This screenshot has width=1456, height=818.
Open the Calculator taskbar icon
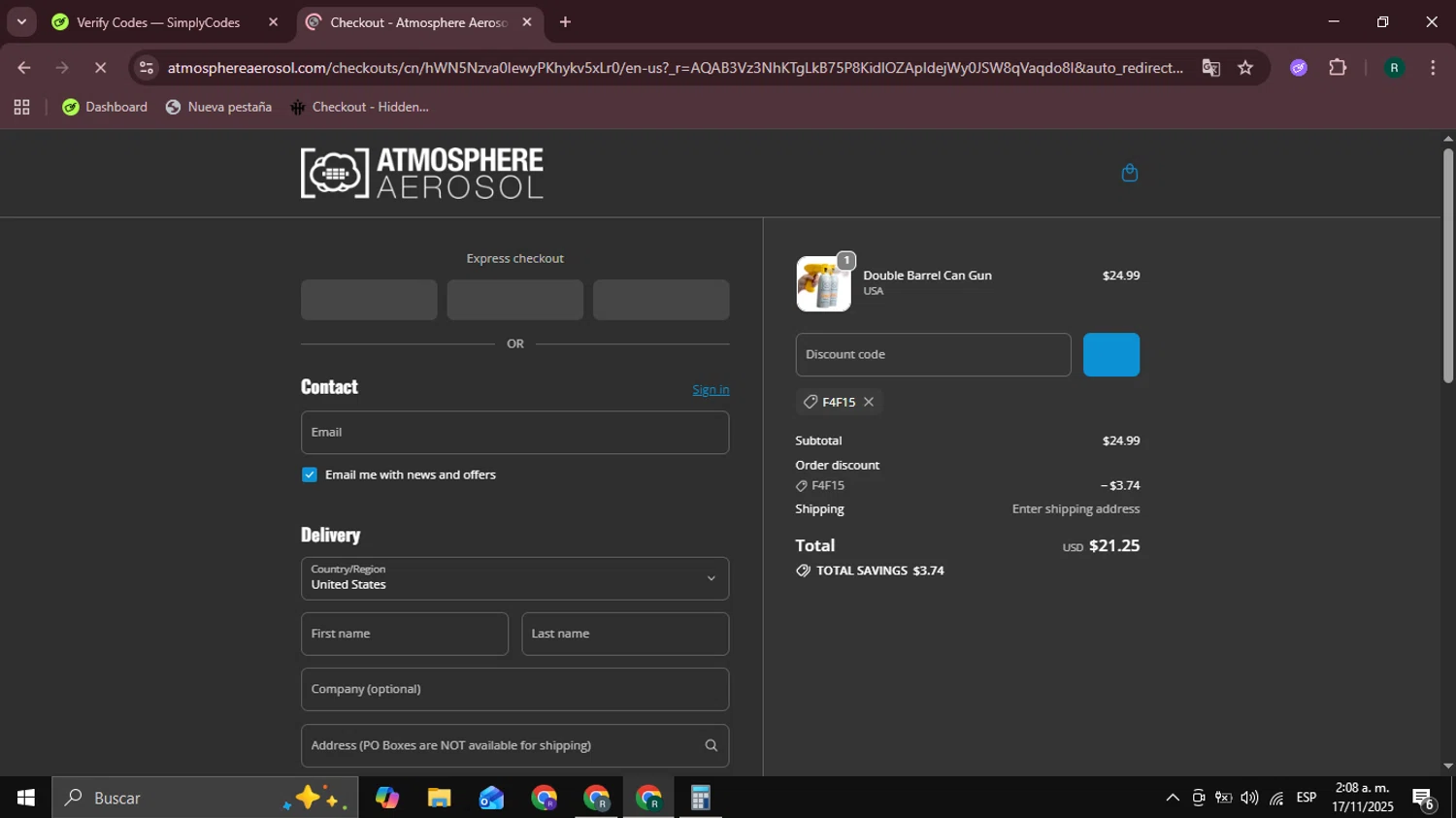[x=700, y=798]
